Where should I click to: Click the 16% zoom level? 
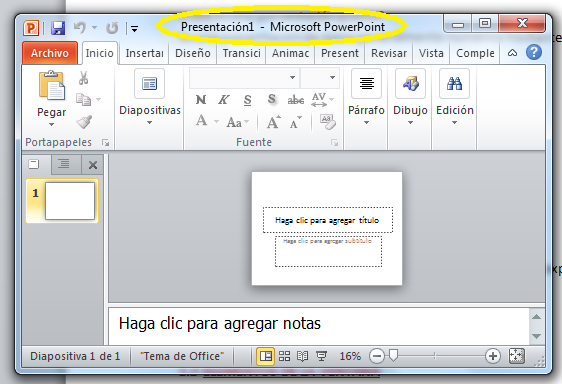pos(350,356)
